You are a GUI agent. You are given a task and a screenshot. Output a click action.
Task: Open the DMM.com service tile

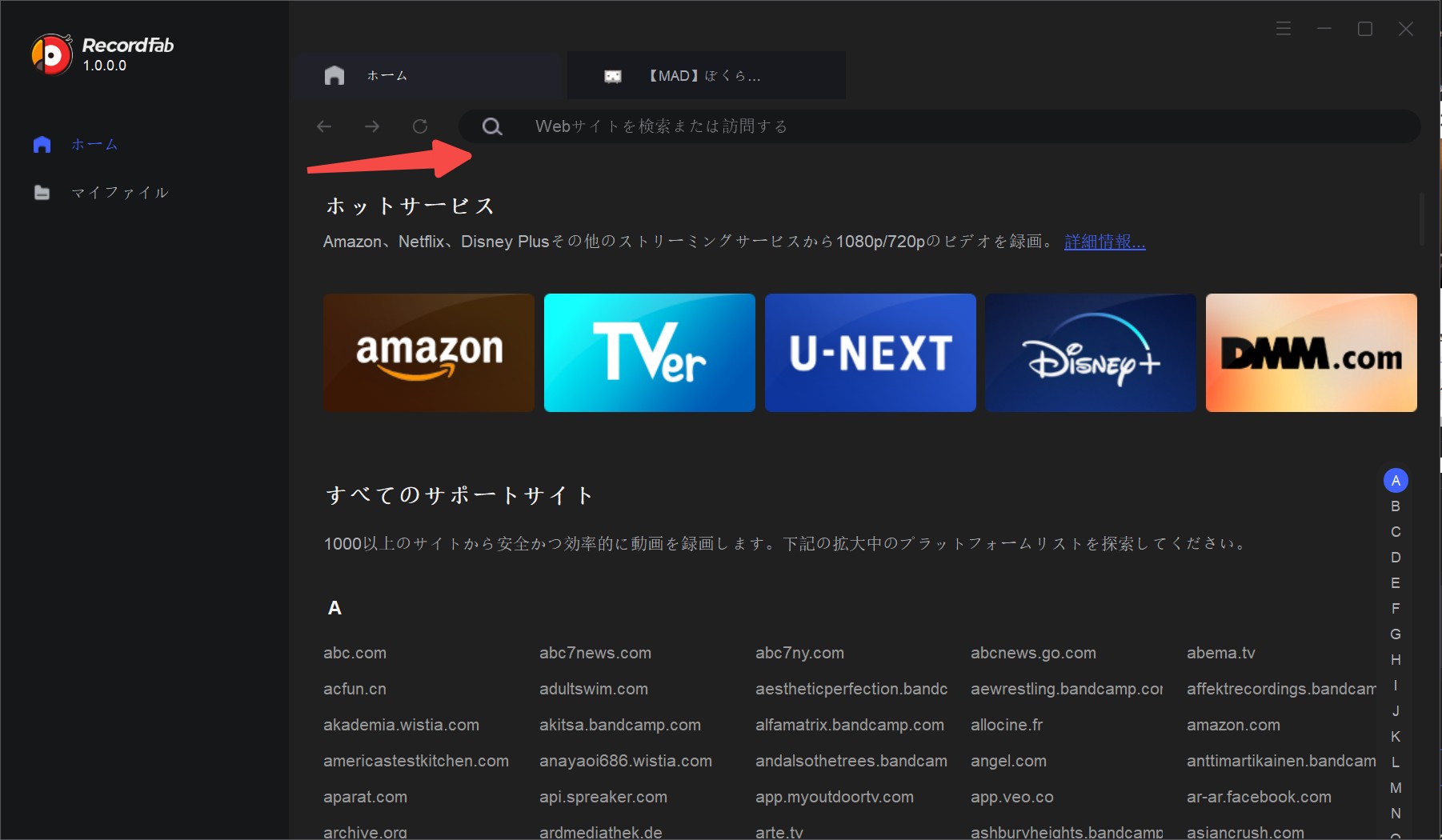tap(1312, 353)
